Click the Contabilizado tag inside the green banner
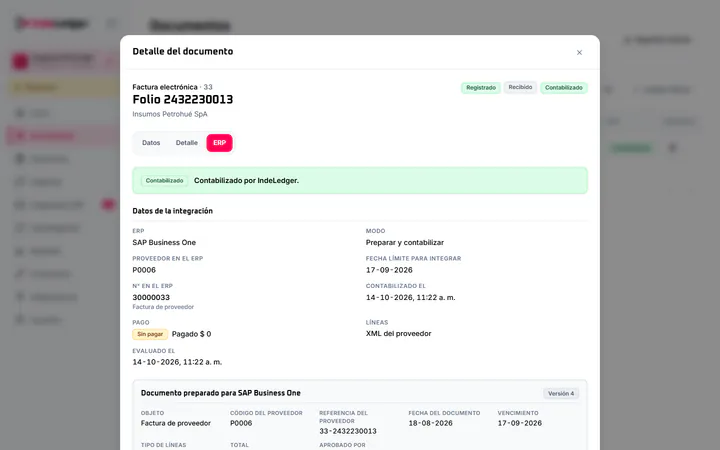The image size is (720, 450). point(164,180)
